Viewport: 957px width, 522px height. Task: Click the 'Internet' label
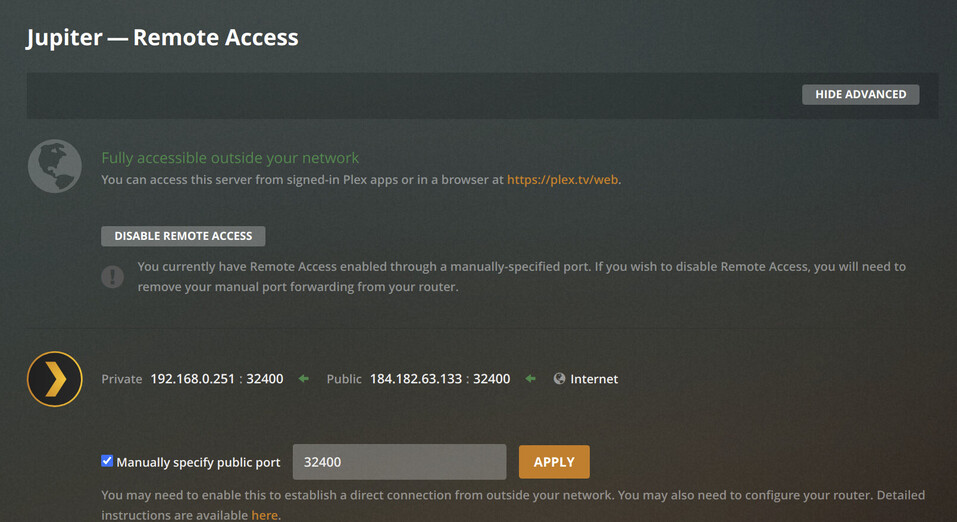click(x=594, y=379)
